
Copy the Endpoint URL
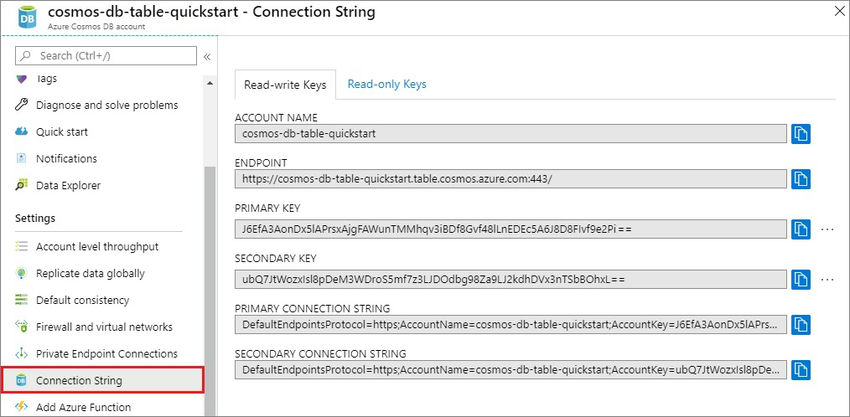point(801,178)
